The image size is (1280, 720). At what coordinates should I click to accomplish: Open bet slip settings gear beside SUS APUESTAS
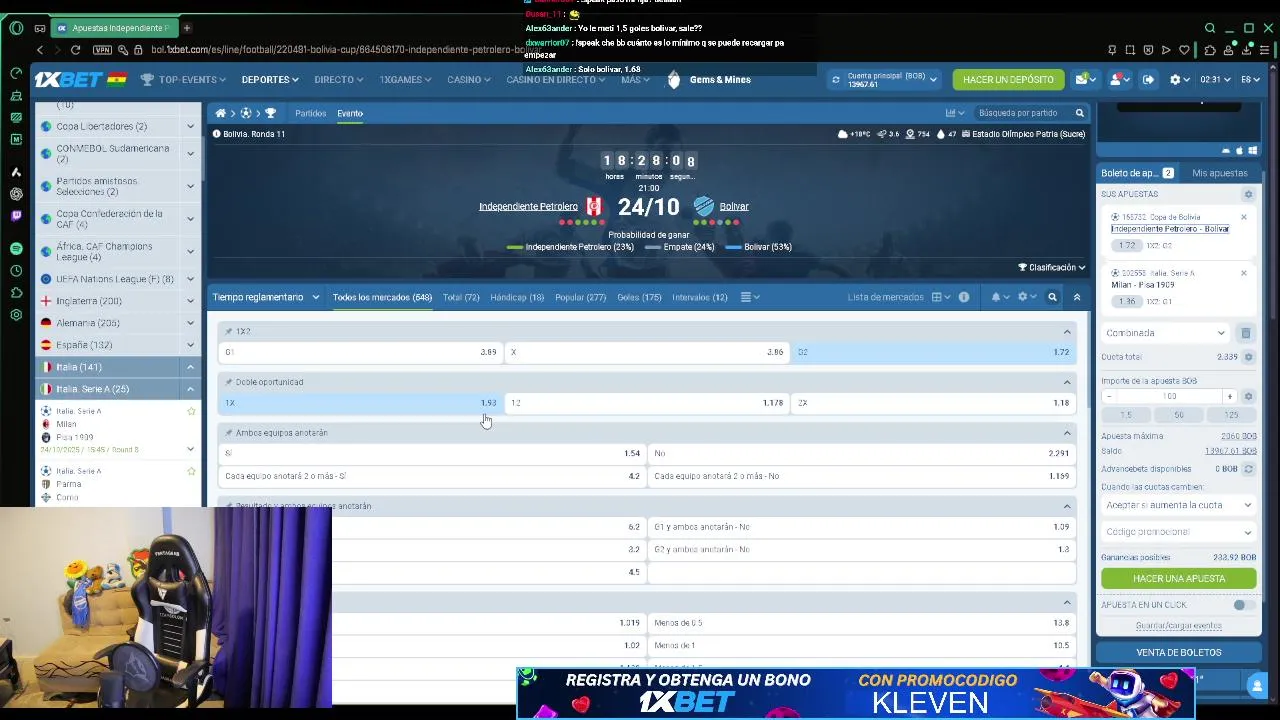click(x=1248, y=194)
